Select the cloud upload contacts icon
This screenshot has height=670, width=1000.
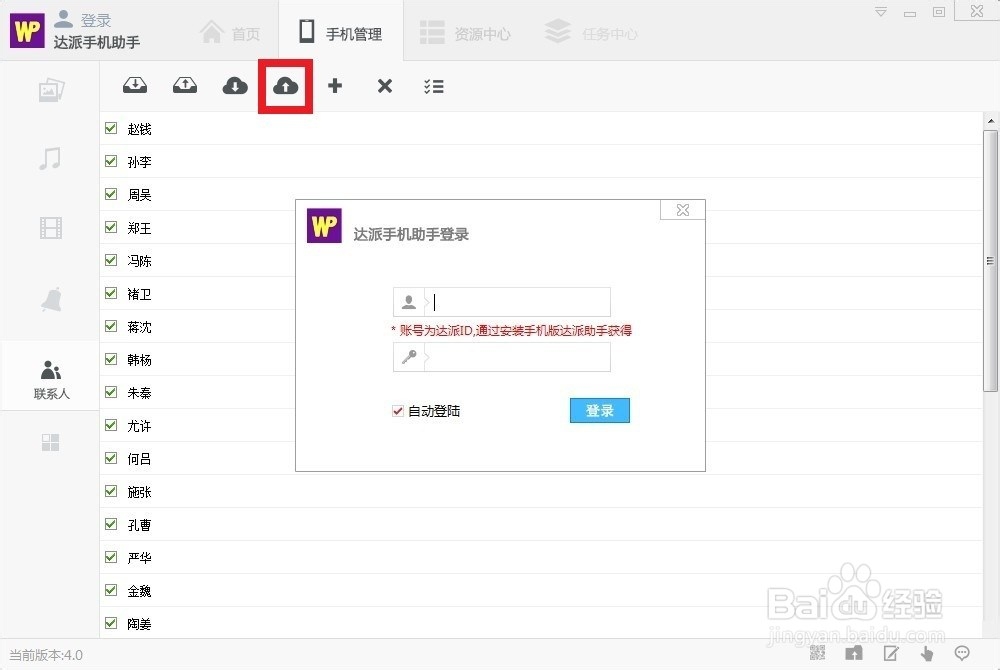click(x=285, y=86)
